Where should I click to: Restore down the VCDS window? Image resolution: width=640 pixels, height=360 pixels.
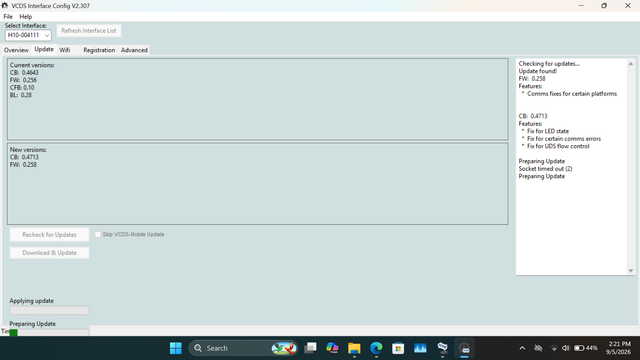coord(604,6)
